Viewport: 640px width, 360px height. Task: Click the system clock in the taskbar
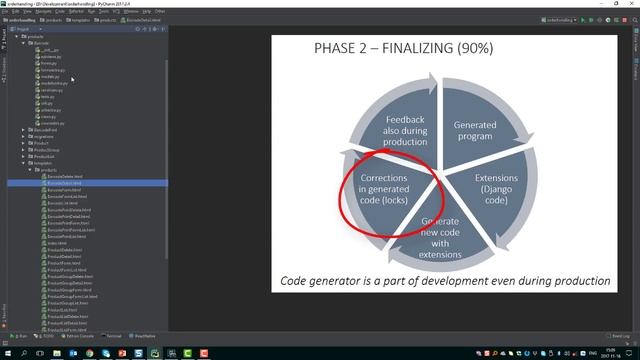pyautogui.click(x=610, y=353)
